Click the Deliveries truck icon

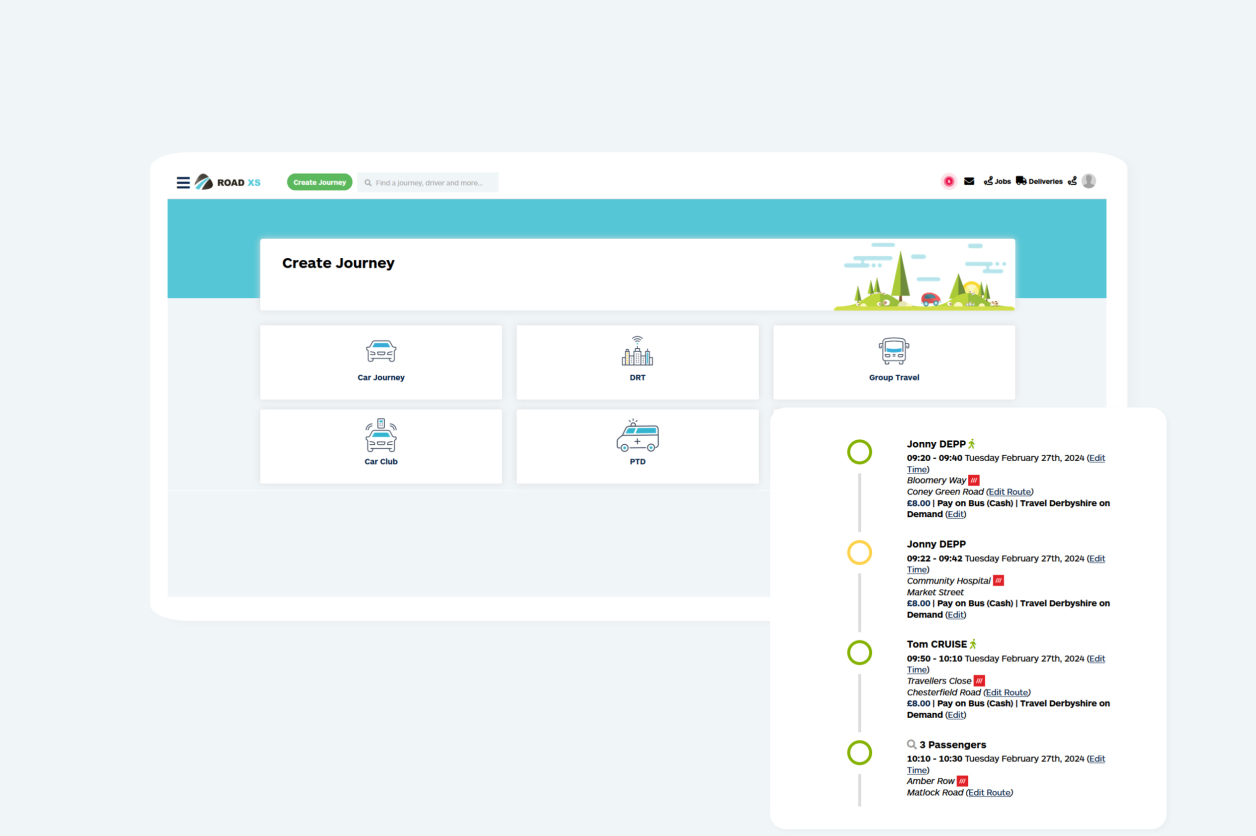point(1021,181)
